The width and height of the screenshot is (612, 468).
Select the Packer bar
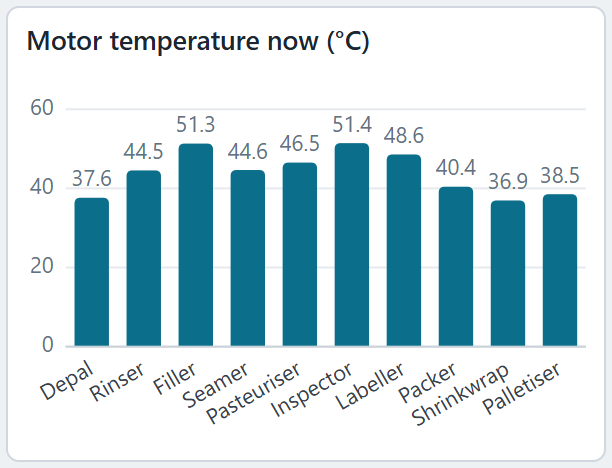click(456, 266)
